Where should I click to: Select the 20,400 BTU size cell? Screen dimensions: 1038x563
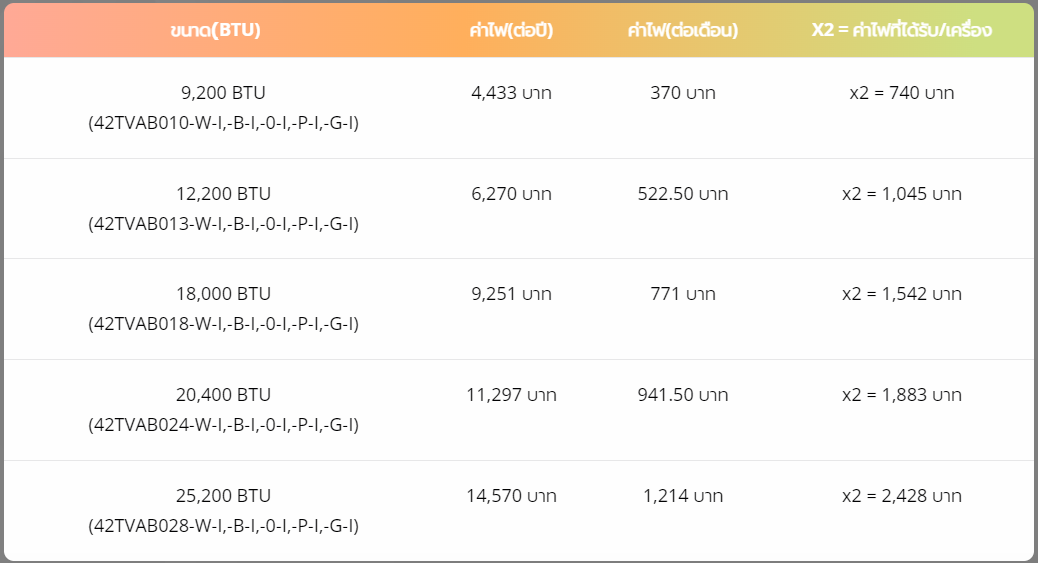pyautogui.click(x=223, y=395)
